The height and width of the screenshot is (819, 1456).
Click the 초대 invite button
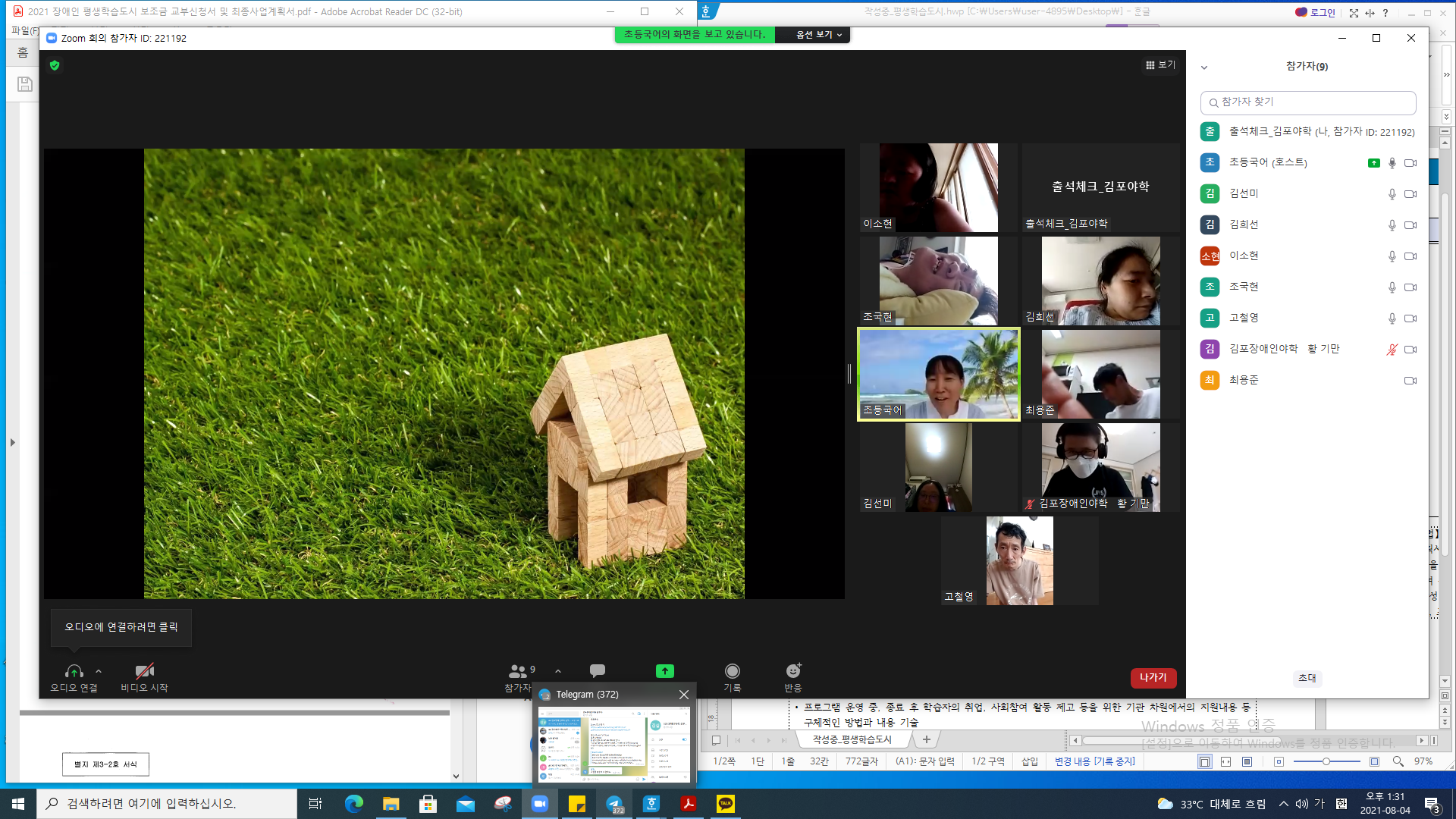tap(1307, 678)
